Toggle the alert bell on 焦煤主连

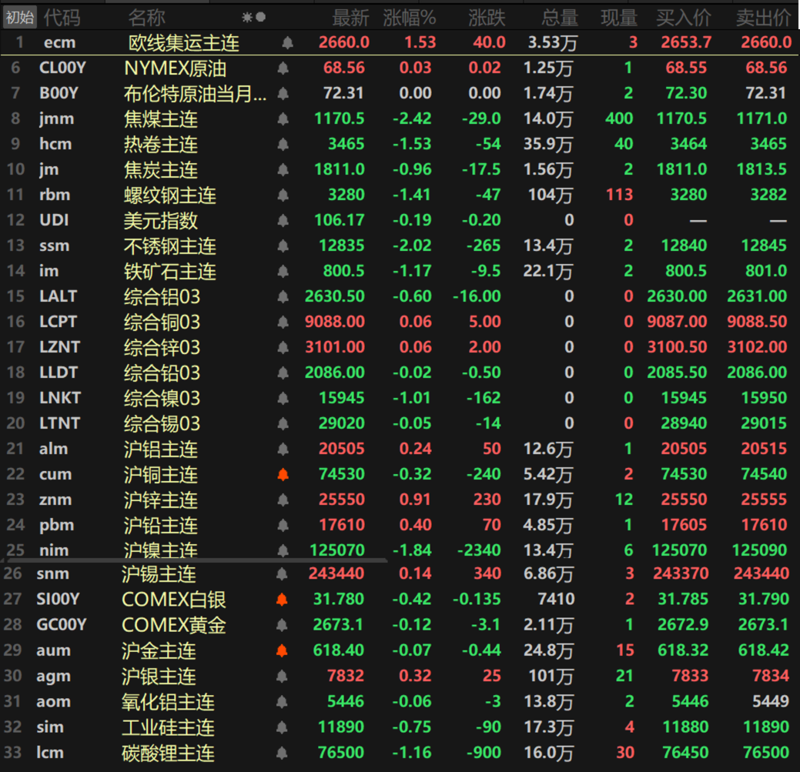pyautogui.click(x=283, y=119)
